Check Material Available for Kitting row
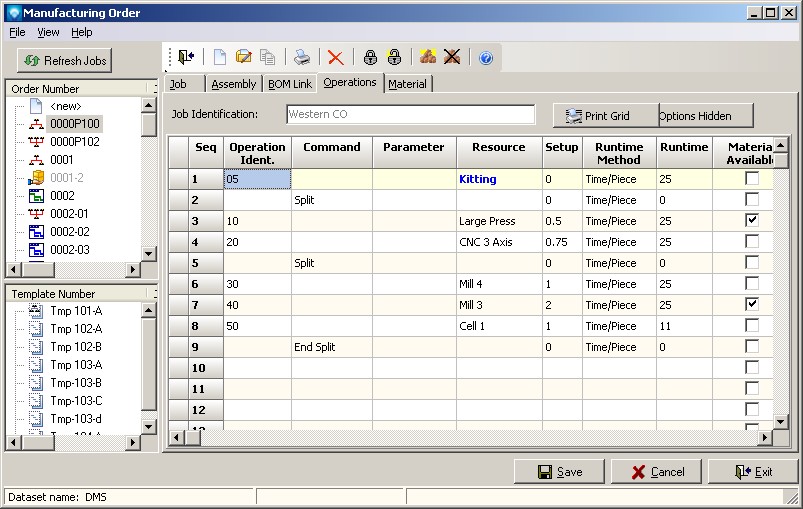The width and height of the screenshot is (803, 509). [x=752, y=179]
